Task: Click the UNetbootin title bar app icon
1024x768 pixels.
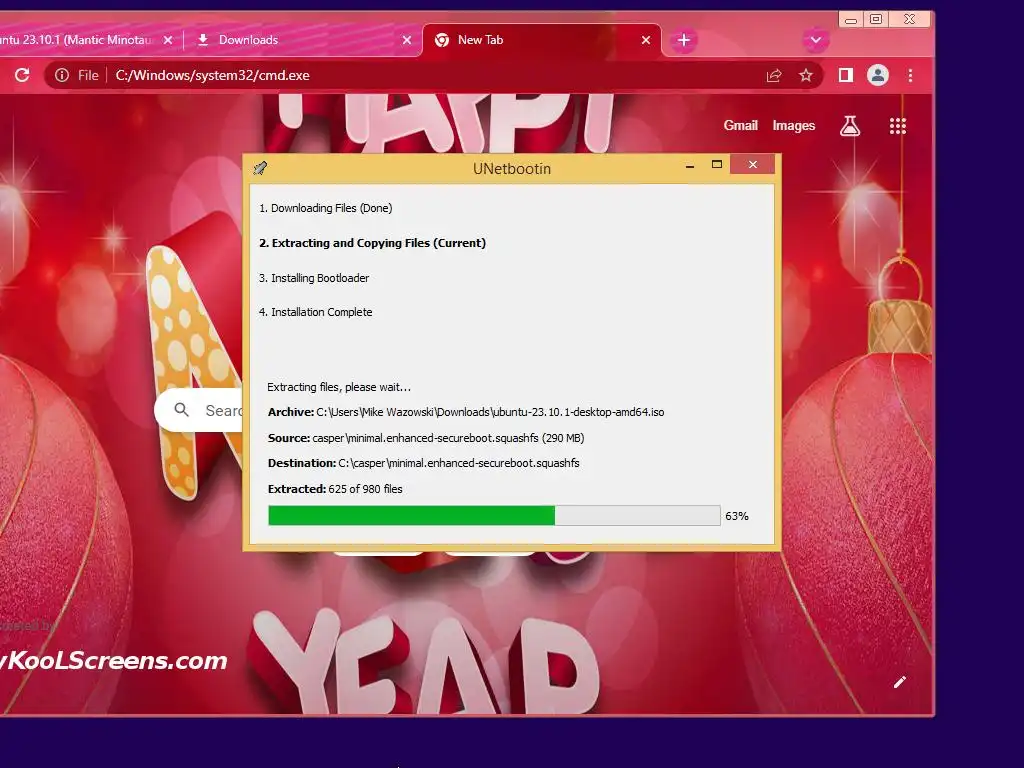Action: (260, 168)
